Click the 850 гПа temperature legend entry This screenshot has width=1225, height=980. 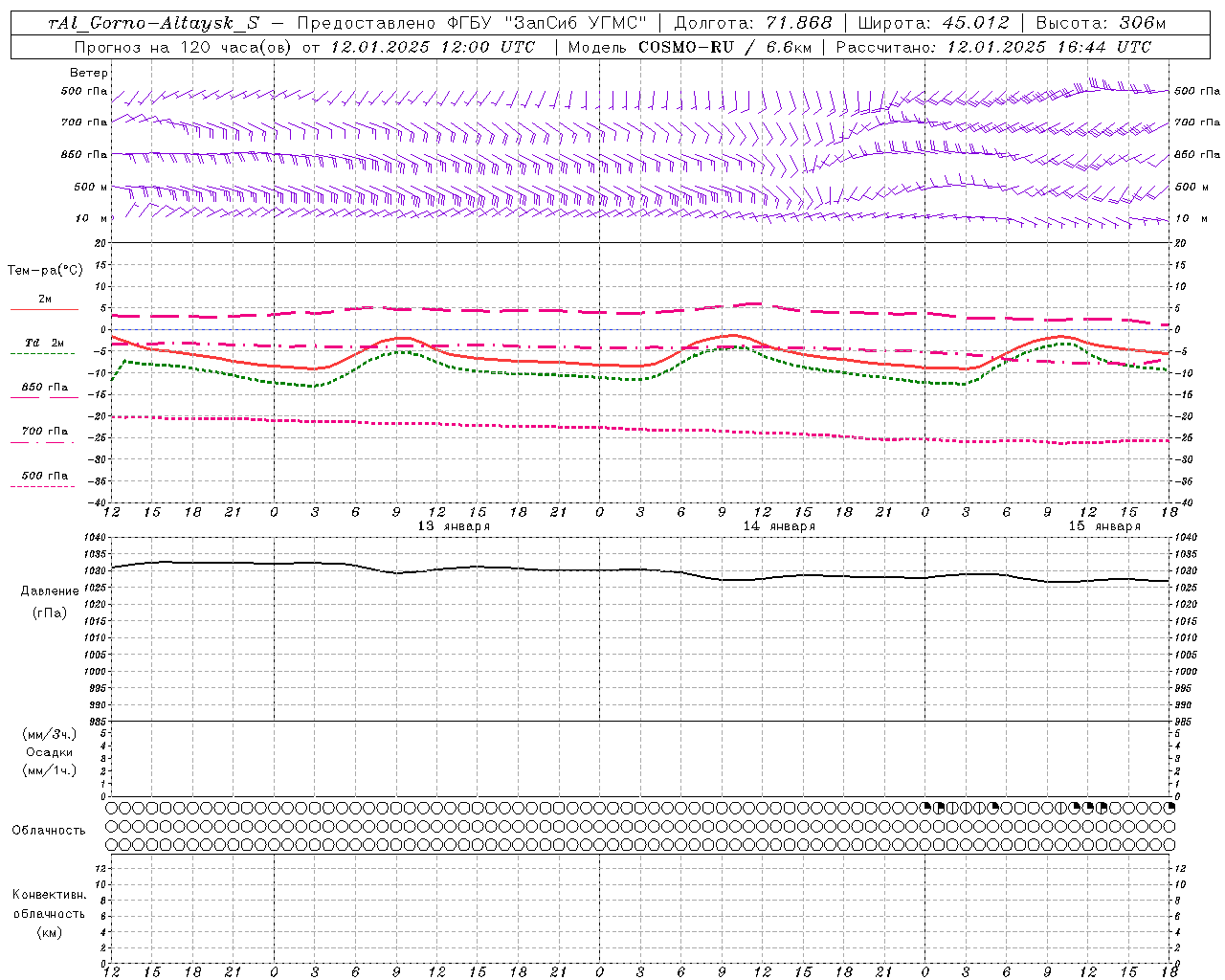coord(44,388)
